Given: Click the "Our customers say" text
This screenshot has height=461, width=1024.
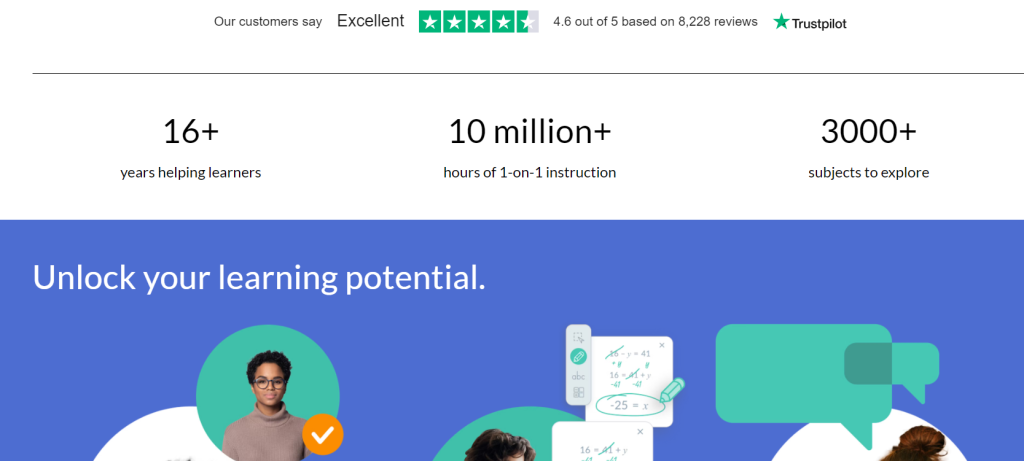Looking at the screenshot, I should (268, 21).
